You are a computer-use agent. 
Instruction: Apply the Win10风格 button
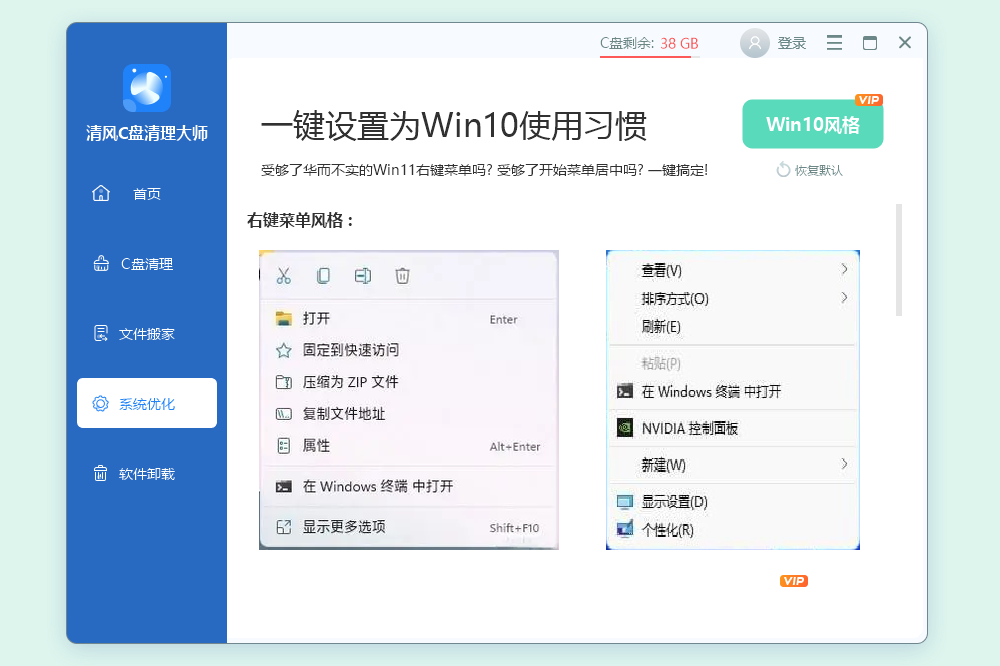click(812, 125)
